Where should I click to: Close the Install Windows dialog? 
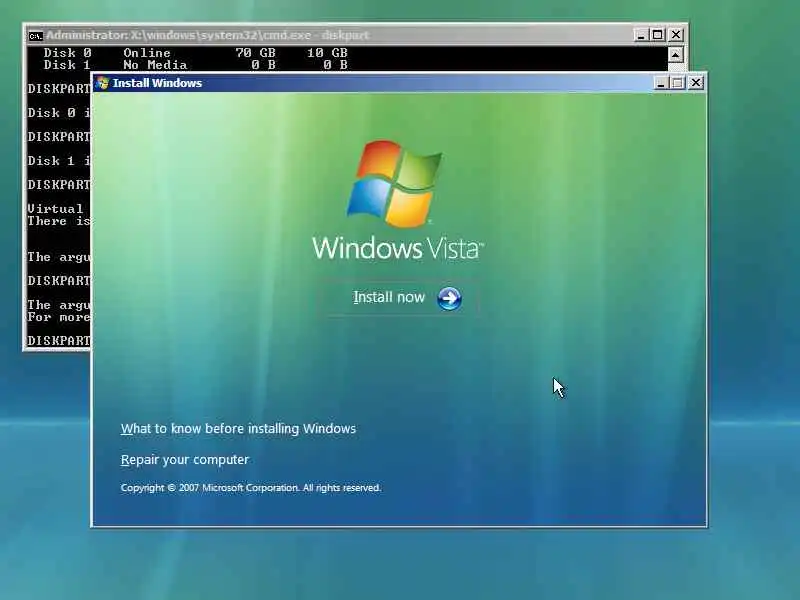point(696,83)
